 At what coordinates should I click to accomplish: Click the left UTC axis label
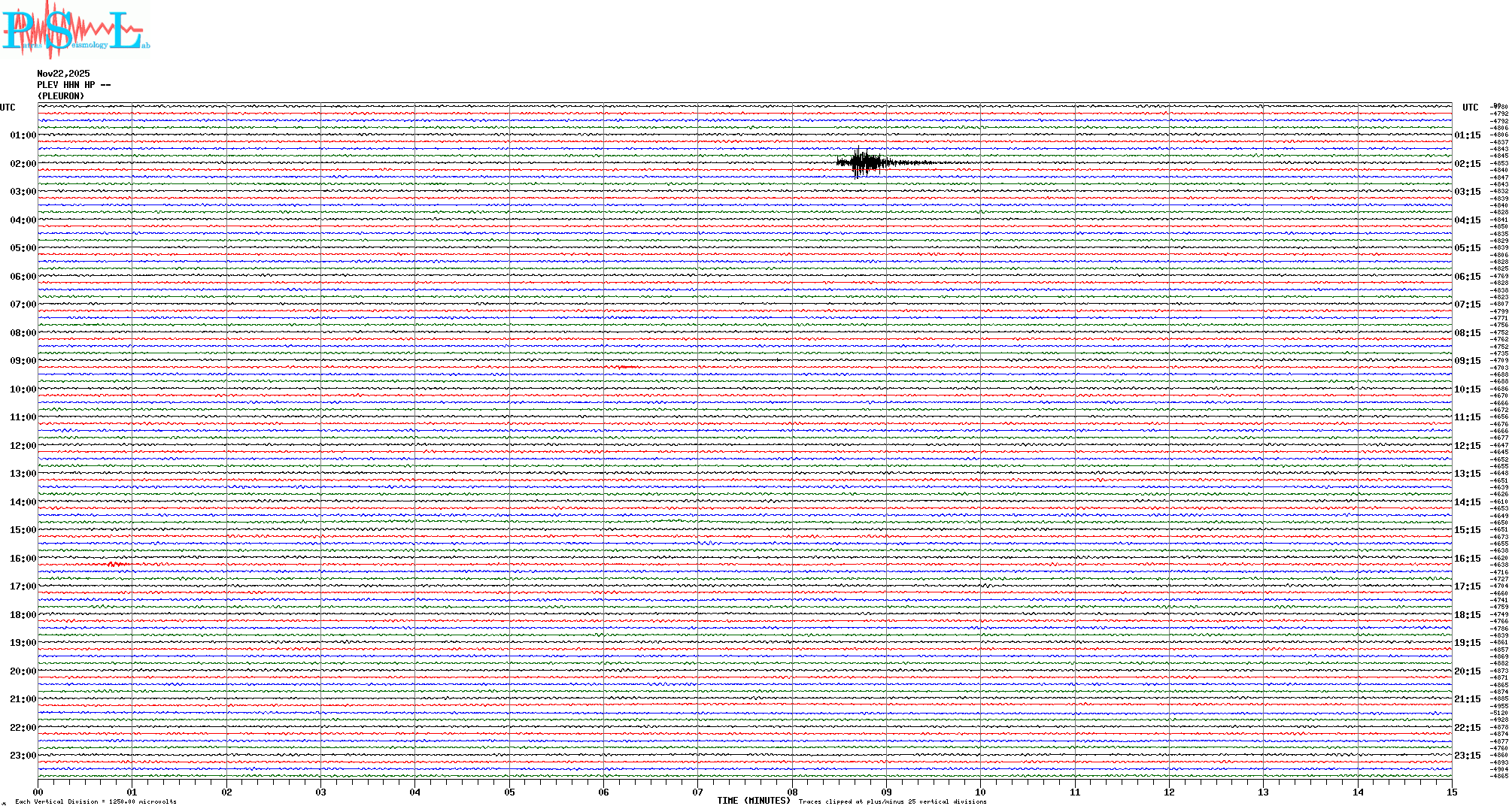pos(8,108)
